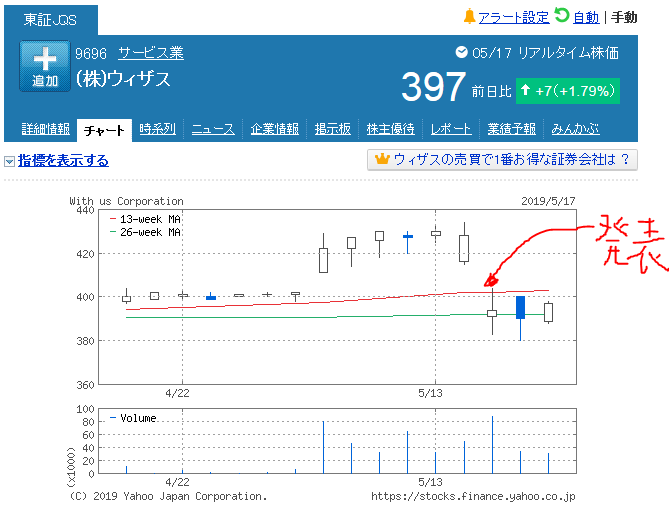Switch to the 詳細情報 tab

pos(46,129)
